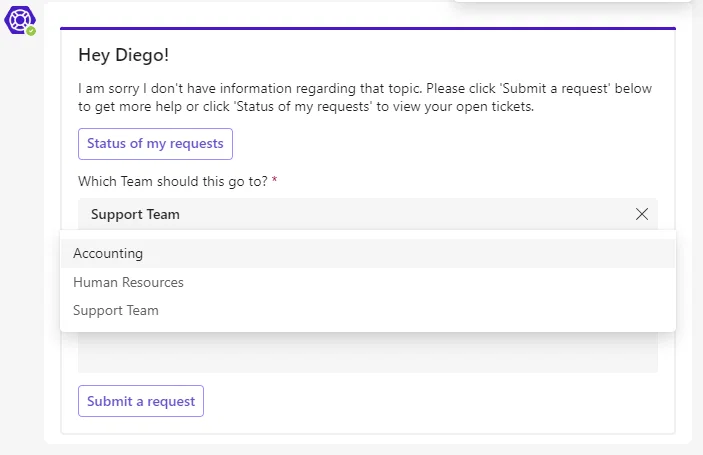The height and width of the screenshot is (455, 703).
Task: Select Accounting from the team list
Action: pos(368,254)
